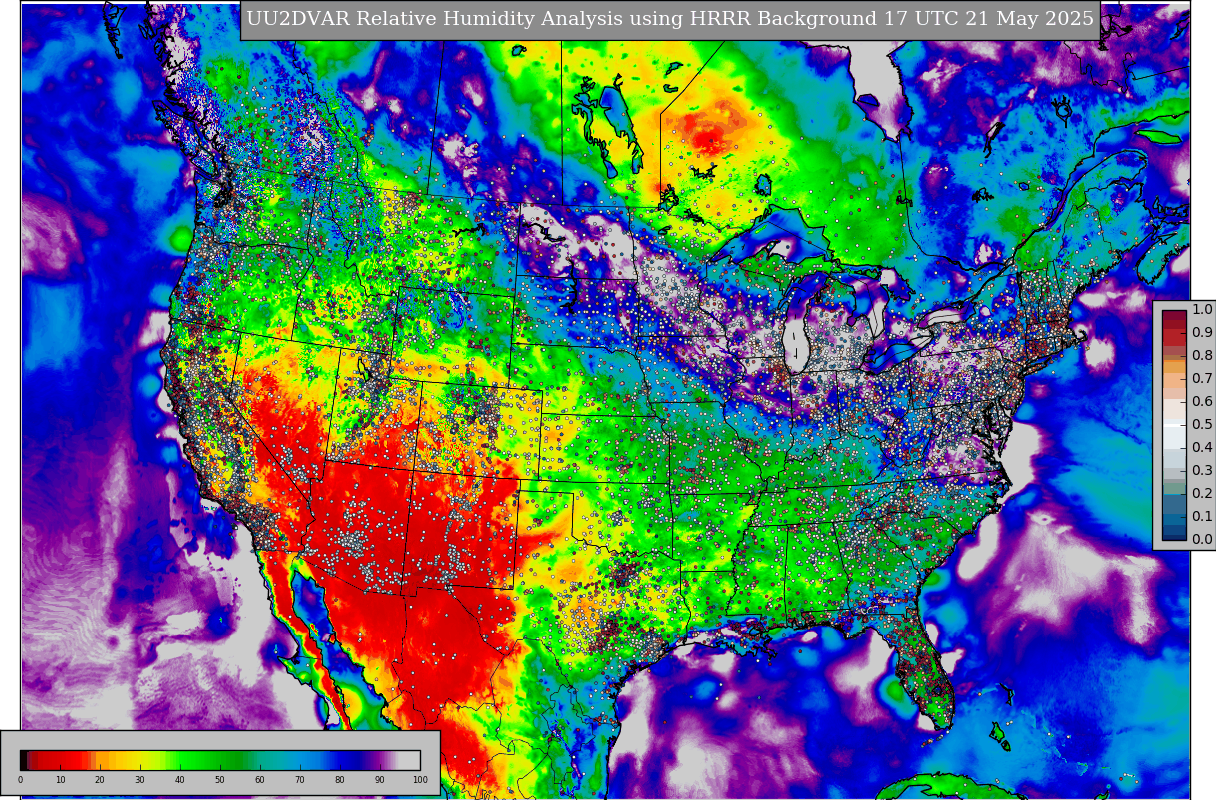Click the 50 tick label on the bottom scale
Image resolution: width=1216 pixels, height=800 pixels.
220,780
